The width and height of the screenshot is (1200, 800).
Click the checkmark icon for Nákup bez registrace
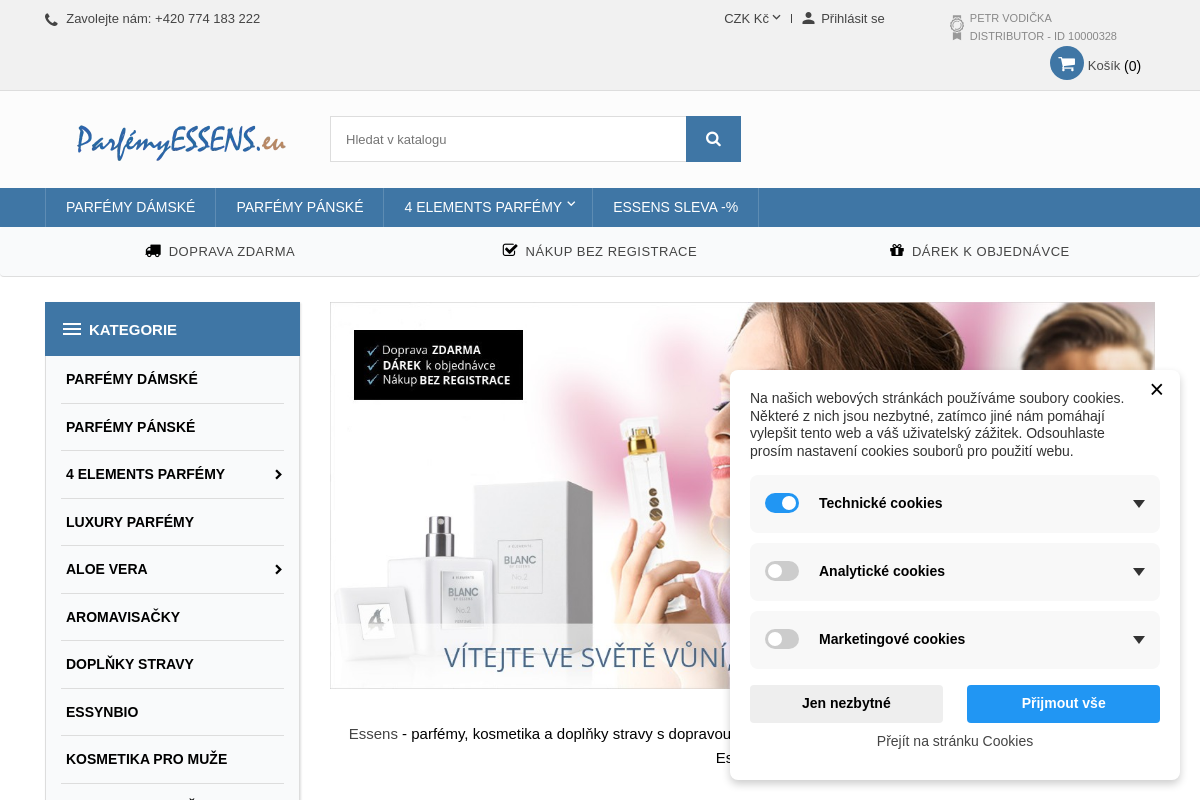click(510, 250)
